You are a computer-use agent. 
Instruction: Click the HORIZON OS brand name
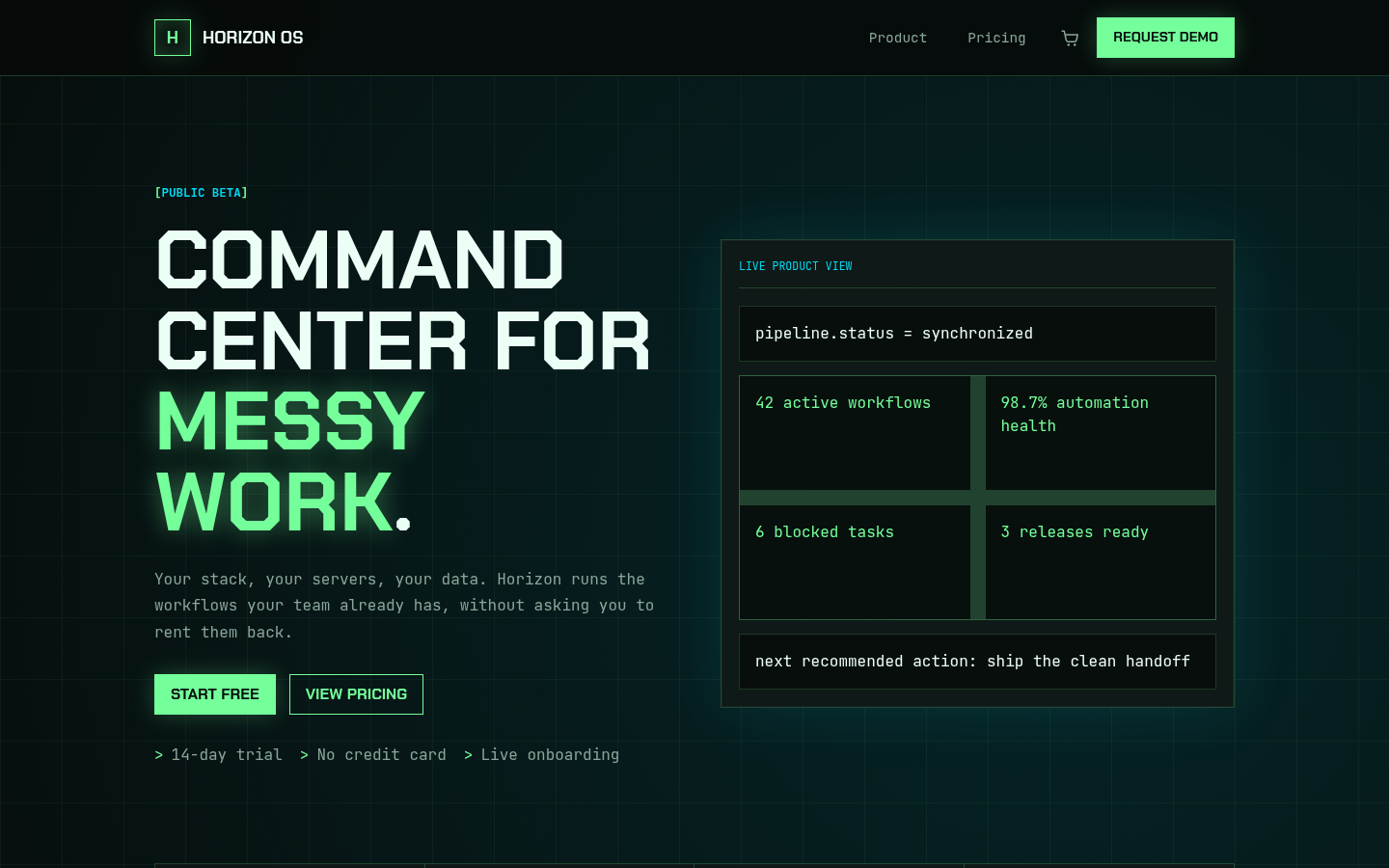click(x=253, y=38)
